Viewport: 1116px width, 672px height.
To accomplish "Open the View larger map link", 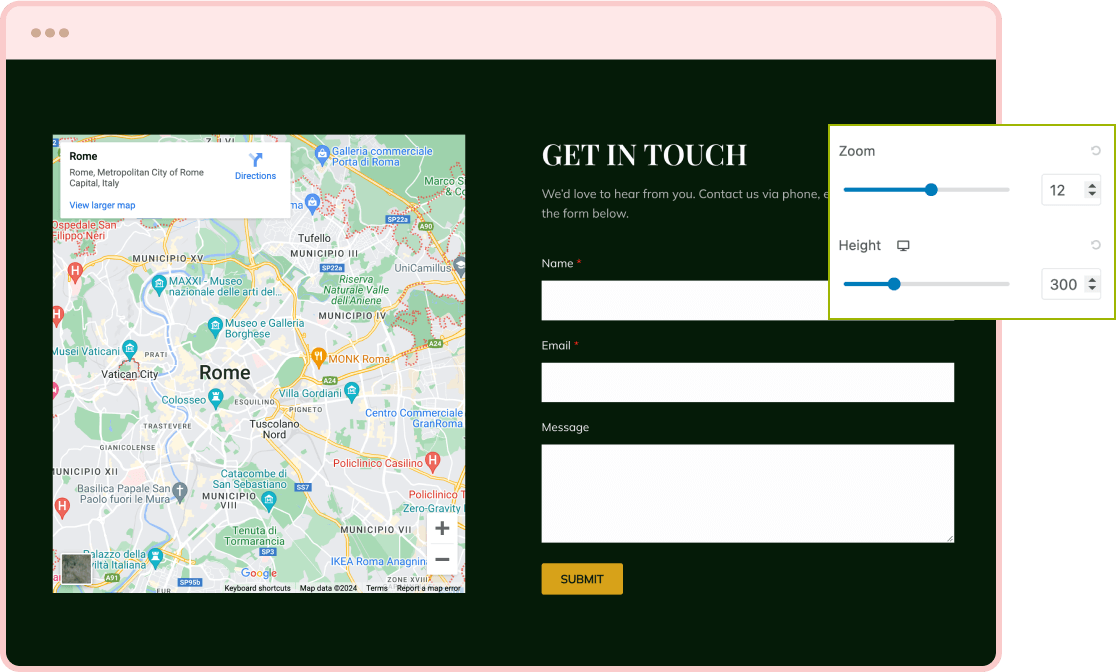I will point(102,205).
